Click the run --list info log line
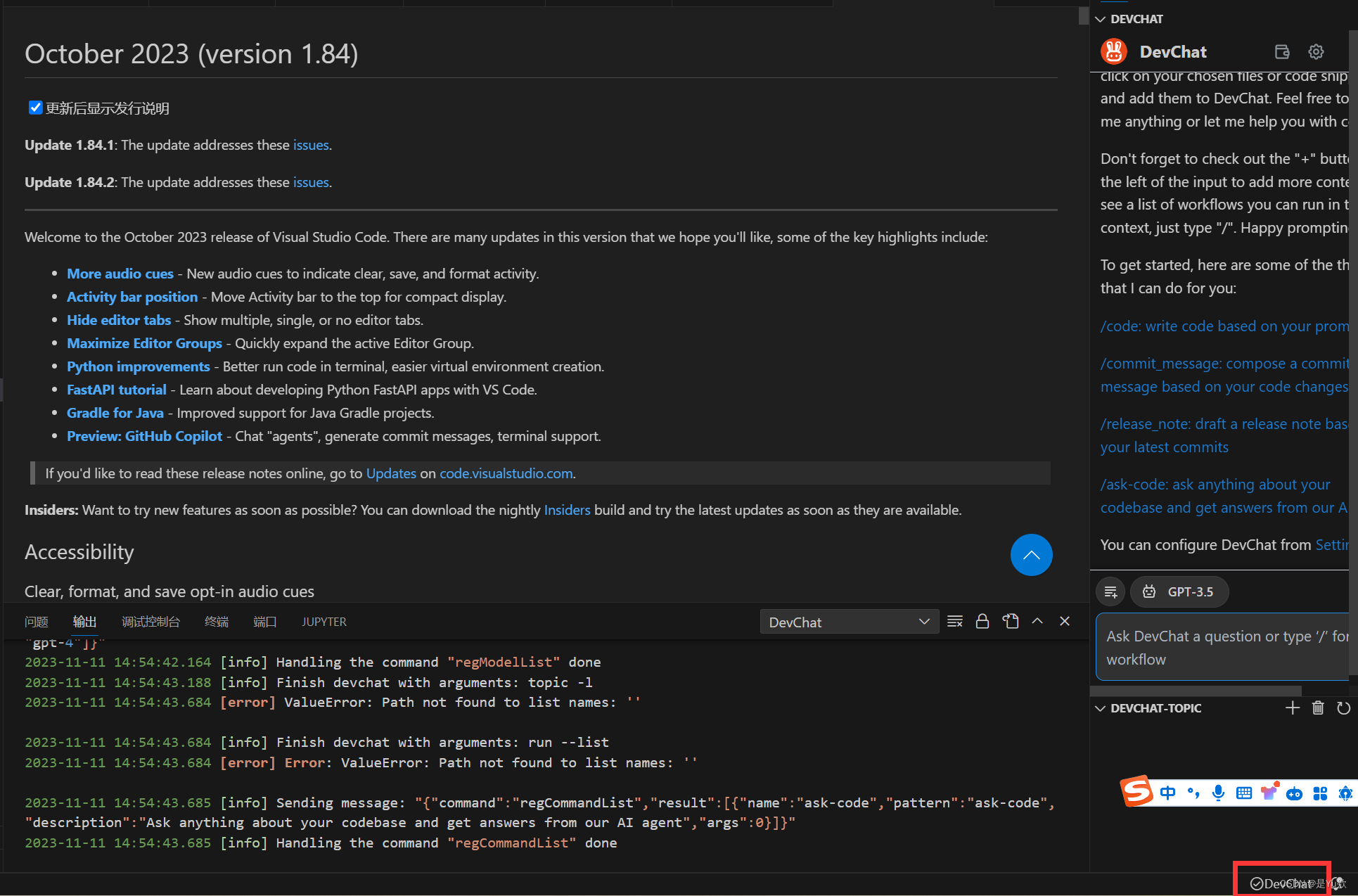 coord(317,742)
